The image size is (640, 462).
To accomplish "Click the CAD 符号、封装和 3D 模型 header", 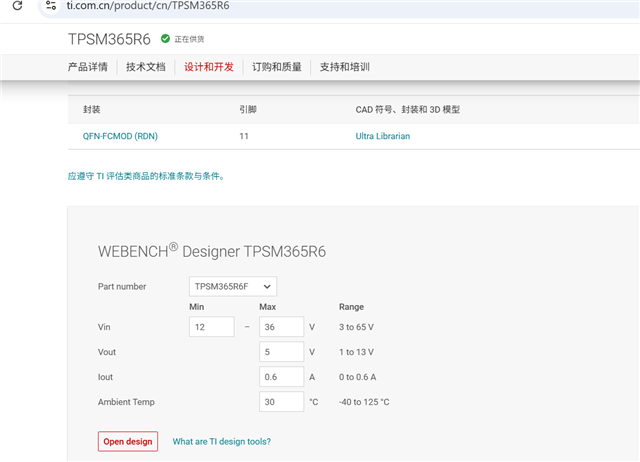I will 407,109.
